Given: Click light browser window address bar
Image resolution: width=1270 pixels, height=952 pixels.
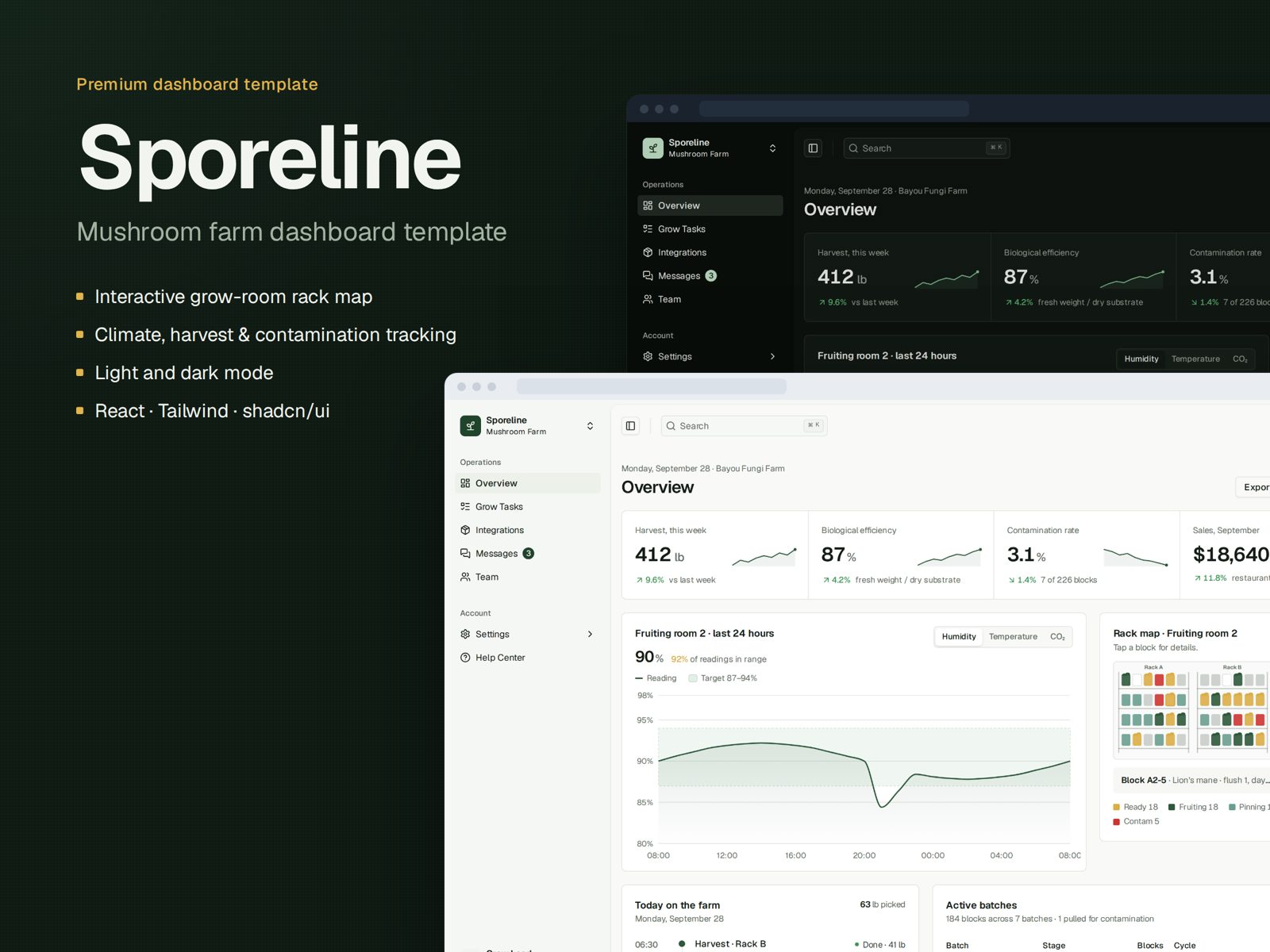Looking at the screenshot, I should click(x=652, y=386).
